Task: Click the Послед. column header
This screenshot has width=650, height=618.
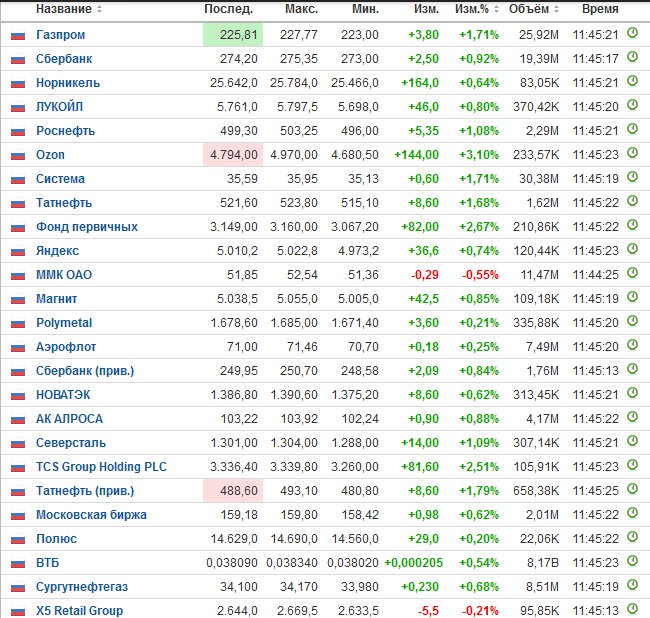Action: (x=228, y=9)
